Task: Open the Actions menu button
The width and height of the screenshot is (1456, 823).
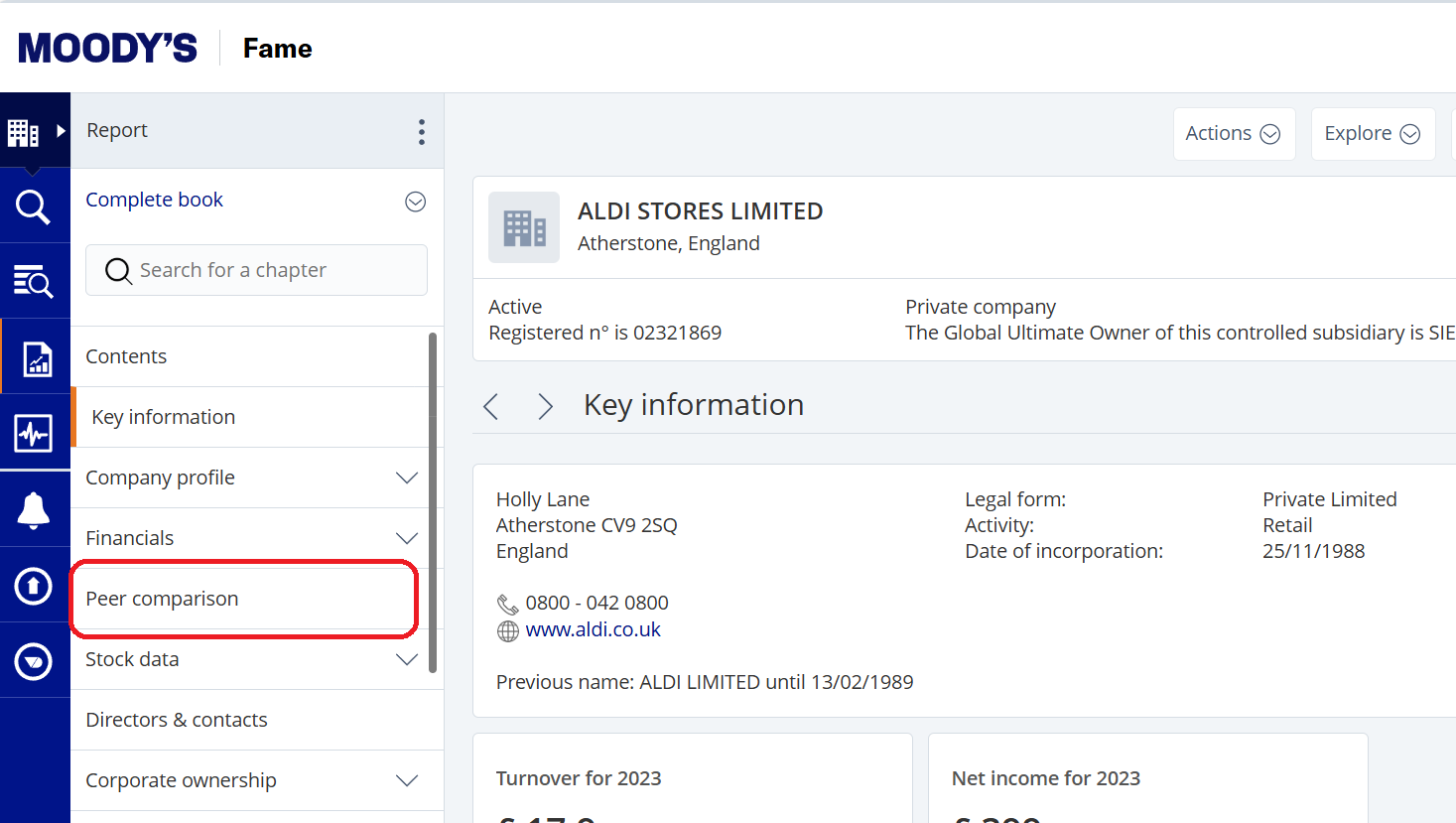Action: click(1233, 134)
